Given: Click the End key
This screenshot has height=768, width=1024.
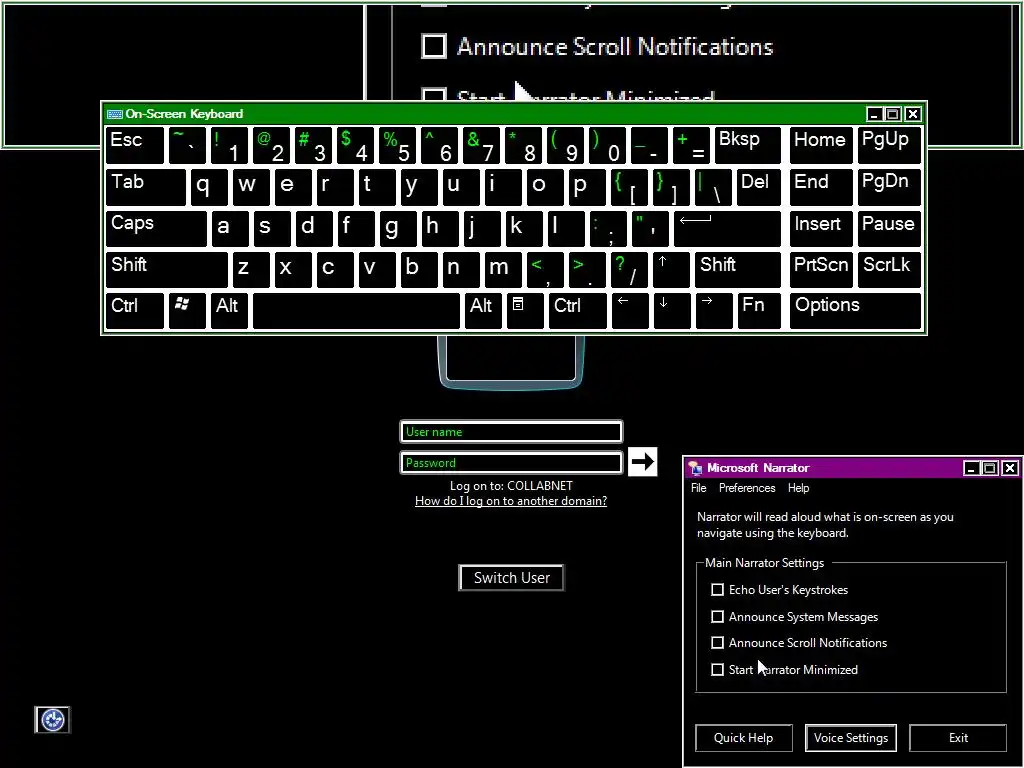Looking at the screenshot, I should (821, 187).
